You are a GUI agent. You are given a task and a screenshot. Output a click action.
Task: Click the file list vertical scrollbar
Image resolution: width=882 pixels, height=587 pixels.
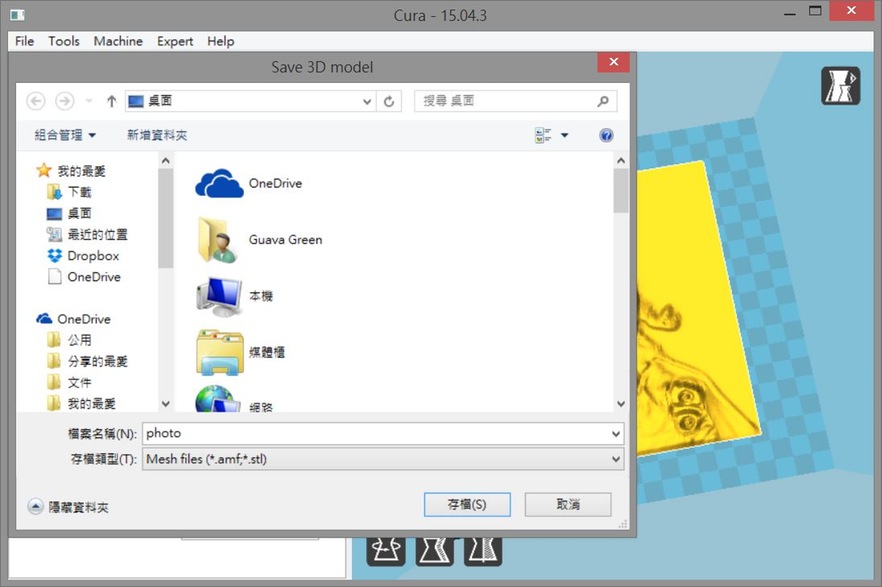tap(620, 191)
